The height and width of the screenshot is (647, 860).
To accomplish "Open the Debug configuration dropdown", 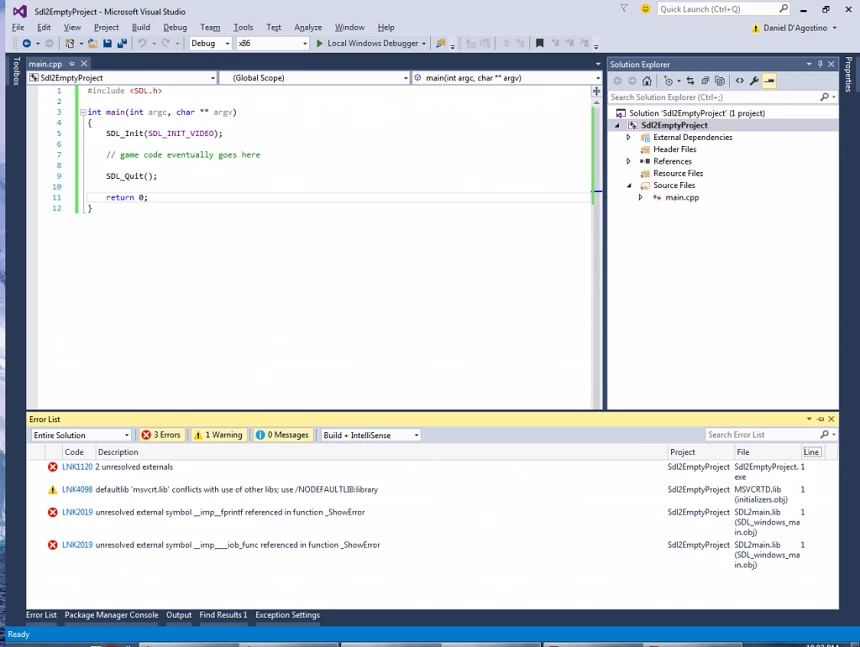I will click(x=210, y=43).
